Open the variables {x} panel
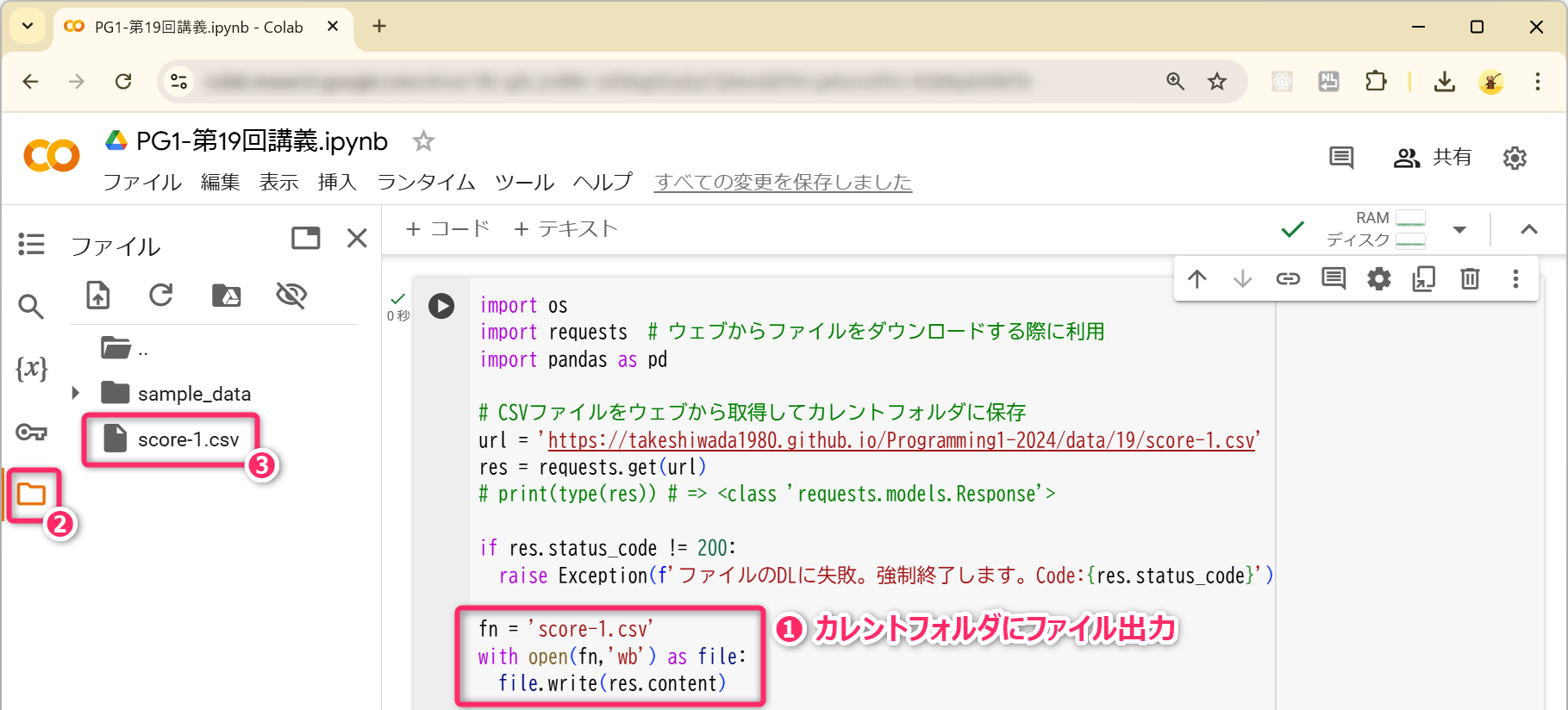Viewport: 1568px width, 710px height. [x=31, y=369]
